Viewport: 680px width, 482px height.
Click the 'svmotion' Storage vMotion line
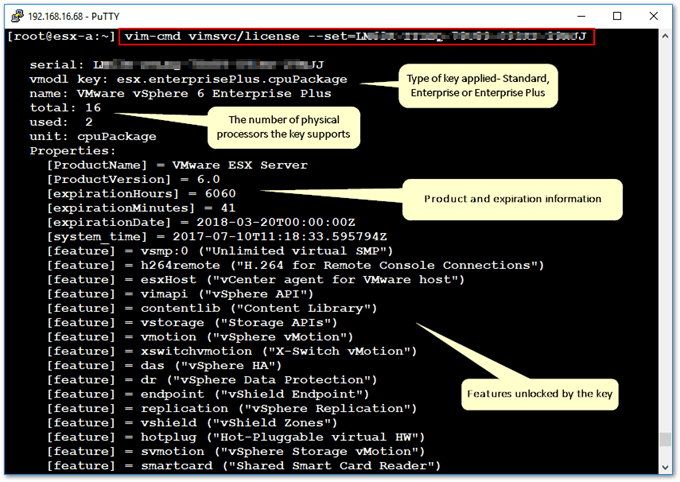pos(236,452)
